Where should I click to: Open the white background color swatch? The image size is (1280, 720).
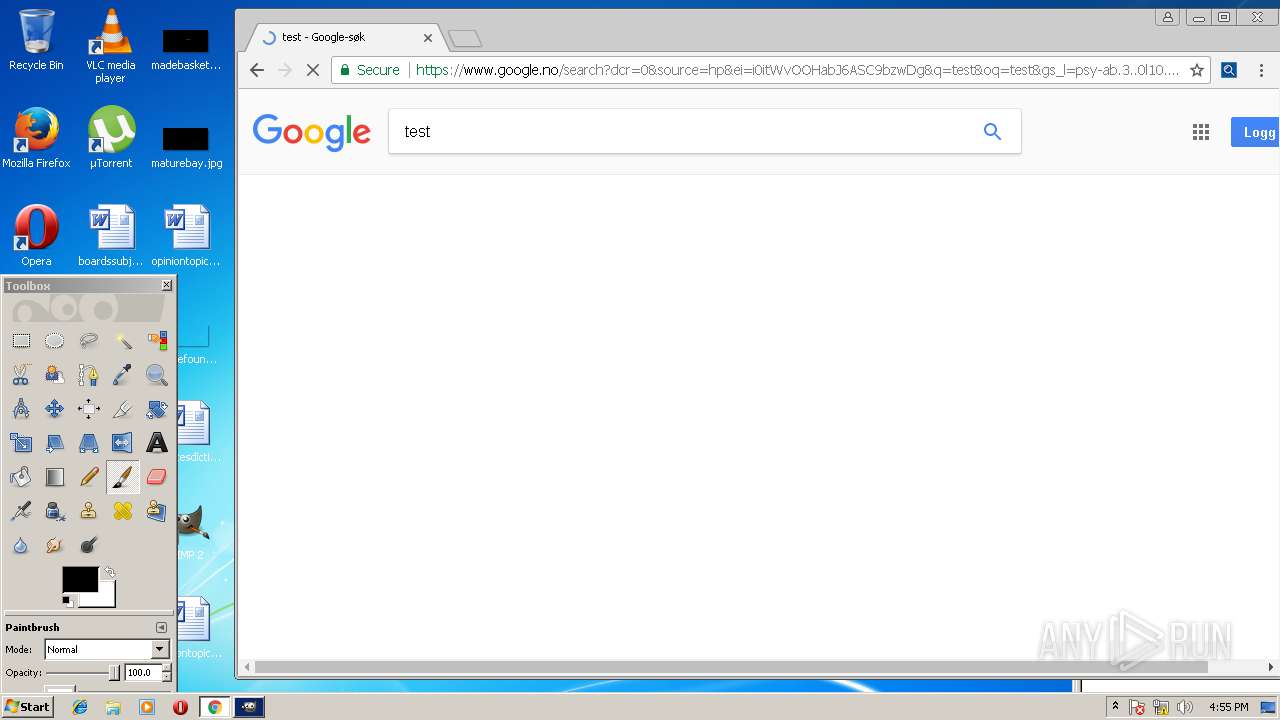tap(106, 598)
